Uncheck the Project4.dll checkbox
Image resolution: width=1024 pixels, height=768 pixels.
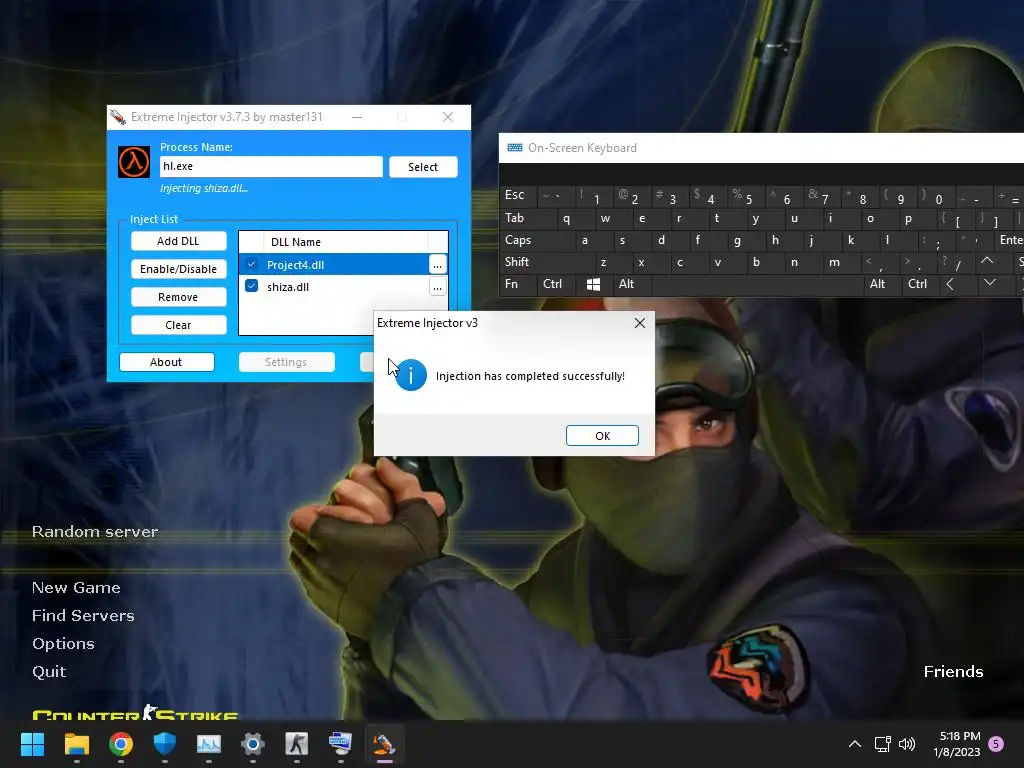click(251, 264)
